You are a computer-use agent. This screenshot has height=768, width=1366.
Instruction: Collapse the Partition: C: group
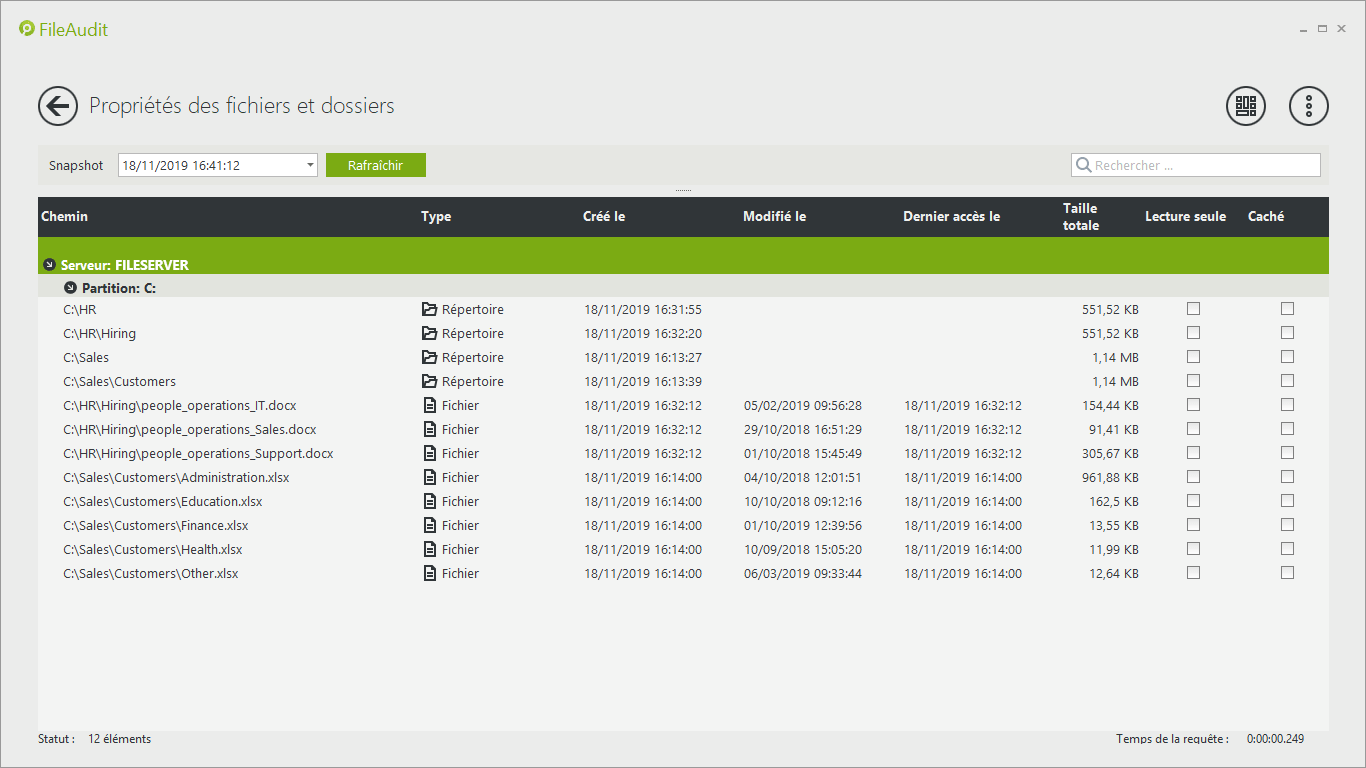coord(70,288)
